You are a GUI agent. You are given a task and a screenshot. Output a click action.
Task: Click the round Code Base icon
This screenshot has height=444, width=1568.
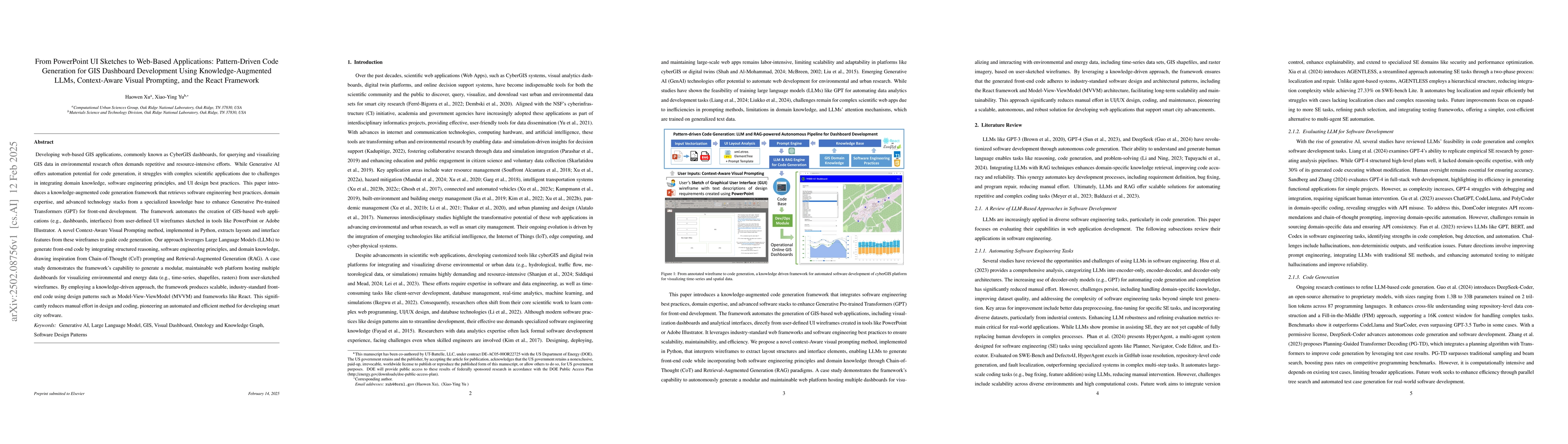(x=781, y=186)
